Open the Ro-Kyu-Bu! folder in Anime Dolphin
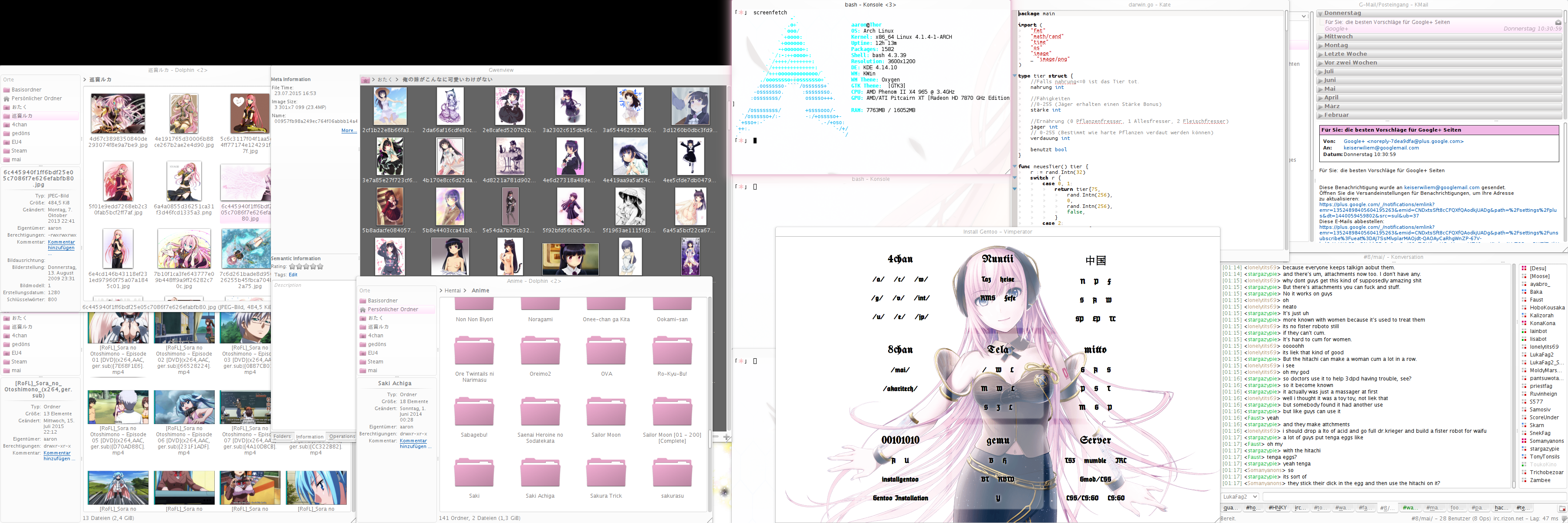This screenshot has height=523, width=1568. click(x=672, y=357)
